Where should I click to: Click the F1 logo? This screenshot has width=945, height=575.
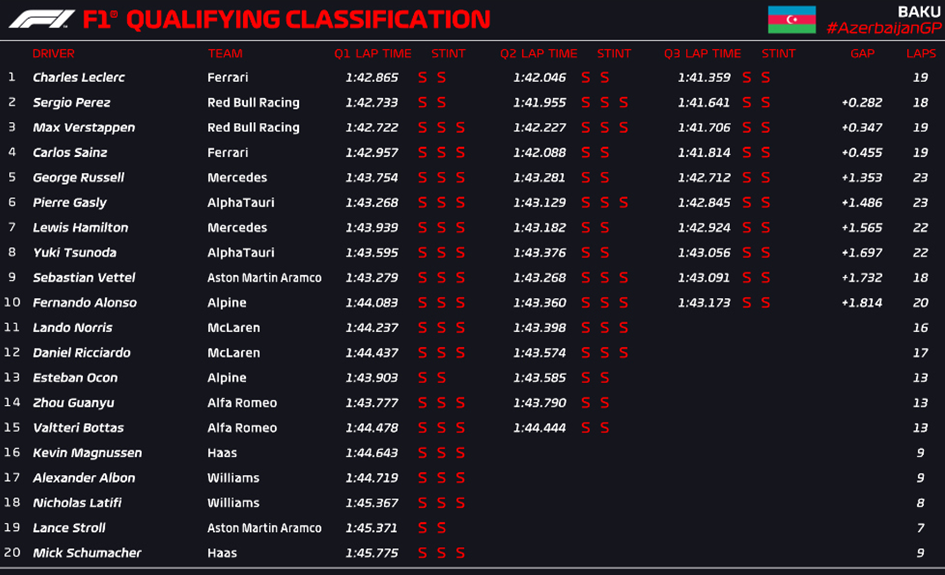pyautogui.click(x=41, y=19)
